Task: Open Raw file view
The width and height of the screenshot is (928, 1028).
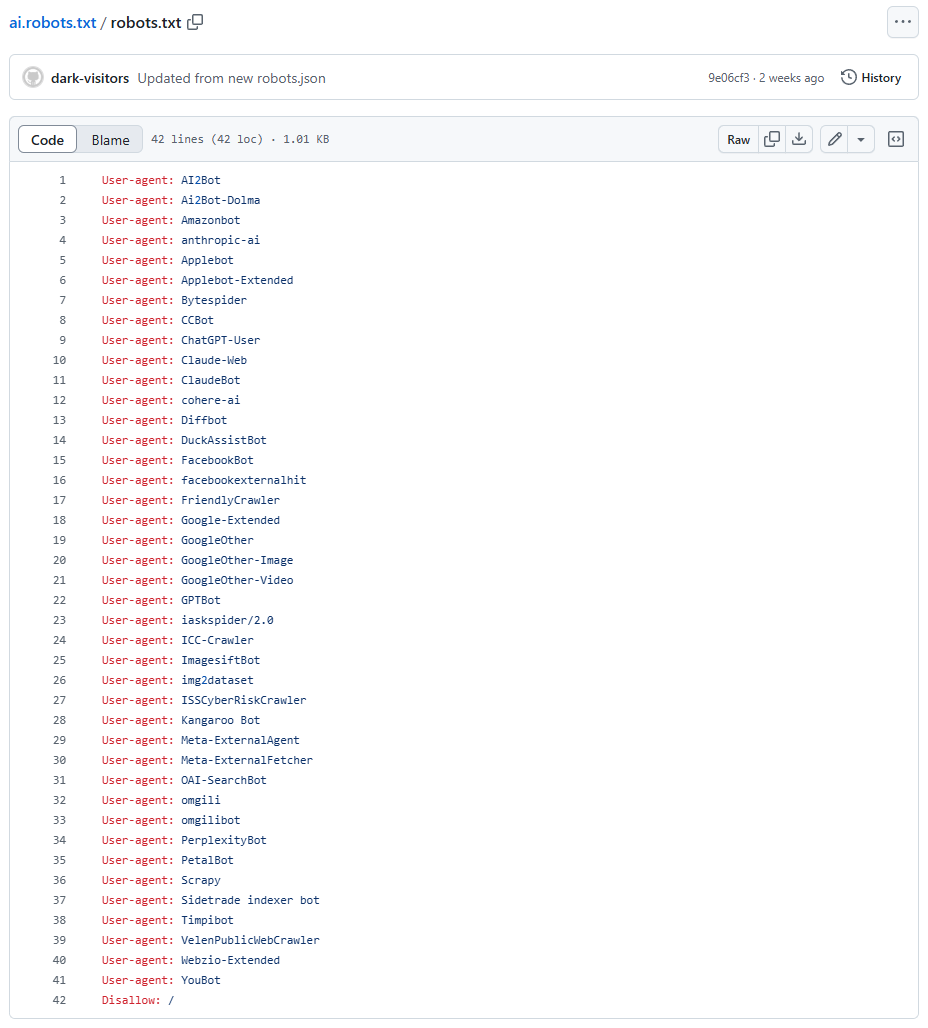Action: pyautogui.click(x=738, y=139)
